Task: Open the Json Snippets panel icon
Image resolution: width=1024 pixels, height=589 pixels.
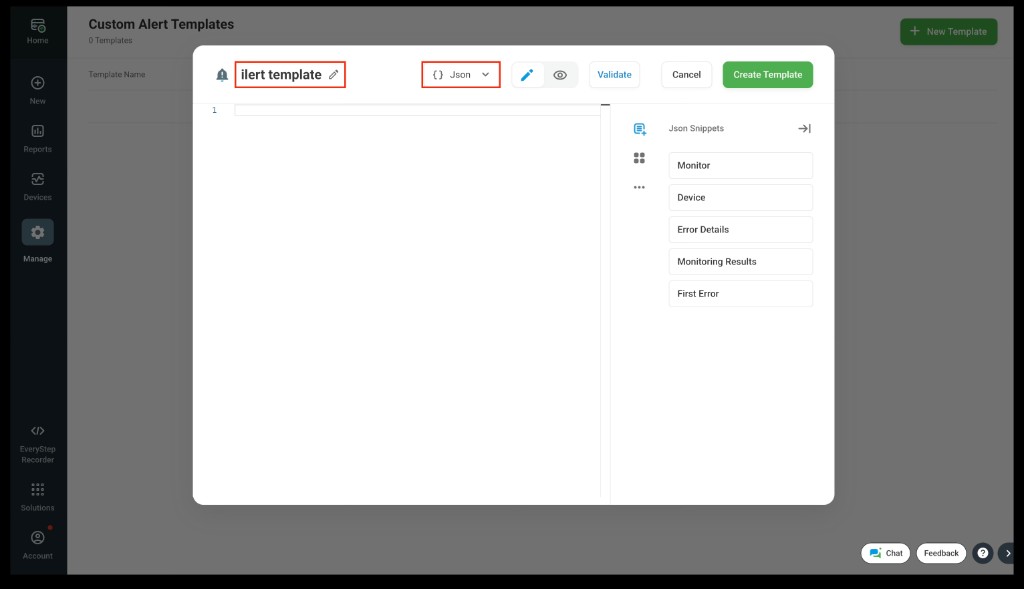Action: coord(640,129)
